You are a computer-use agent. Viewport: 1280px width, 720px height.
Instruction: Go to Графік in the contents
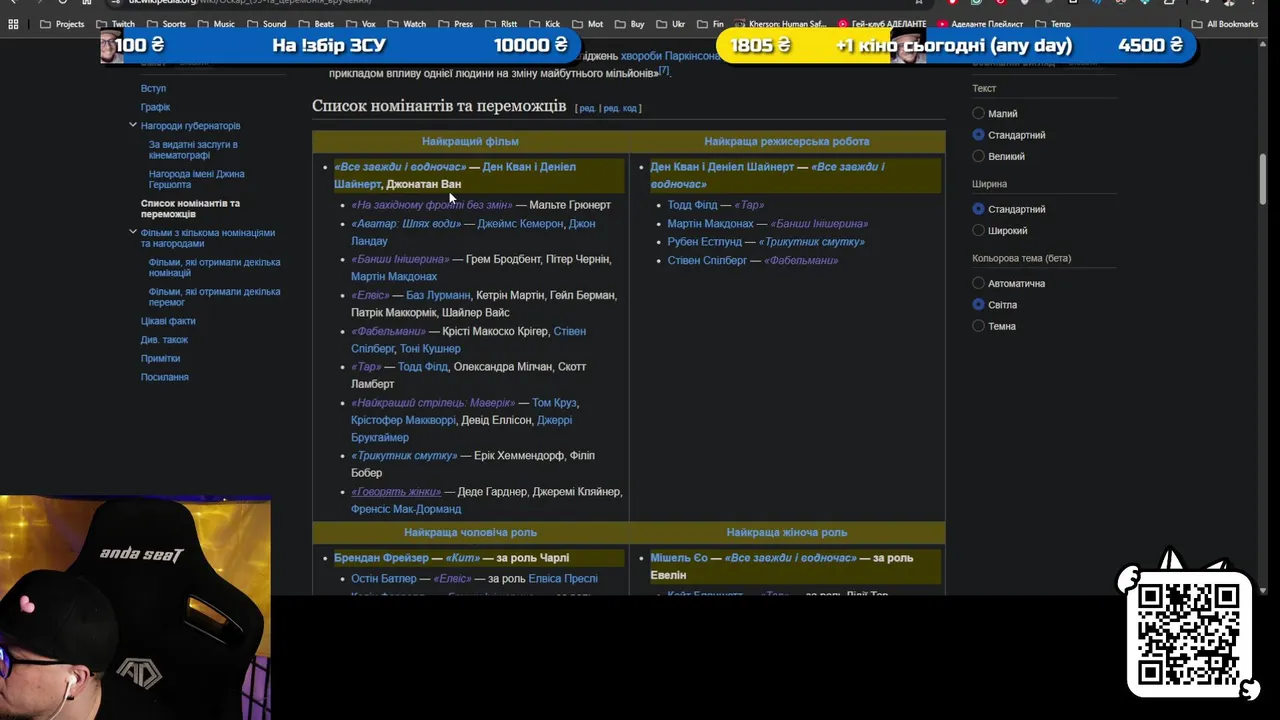click(155, 107)
